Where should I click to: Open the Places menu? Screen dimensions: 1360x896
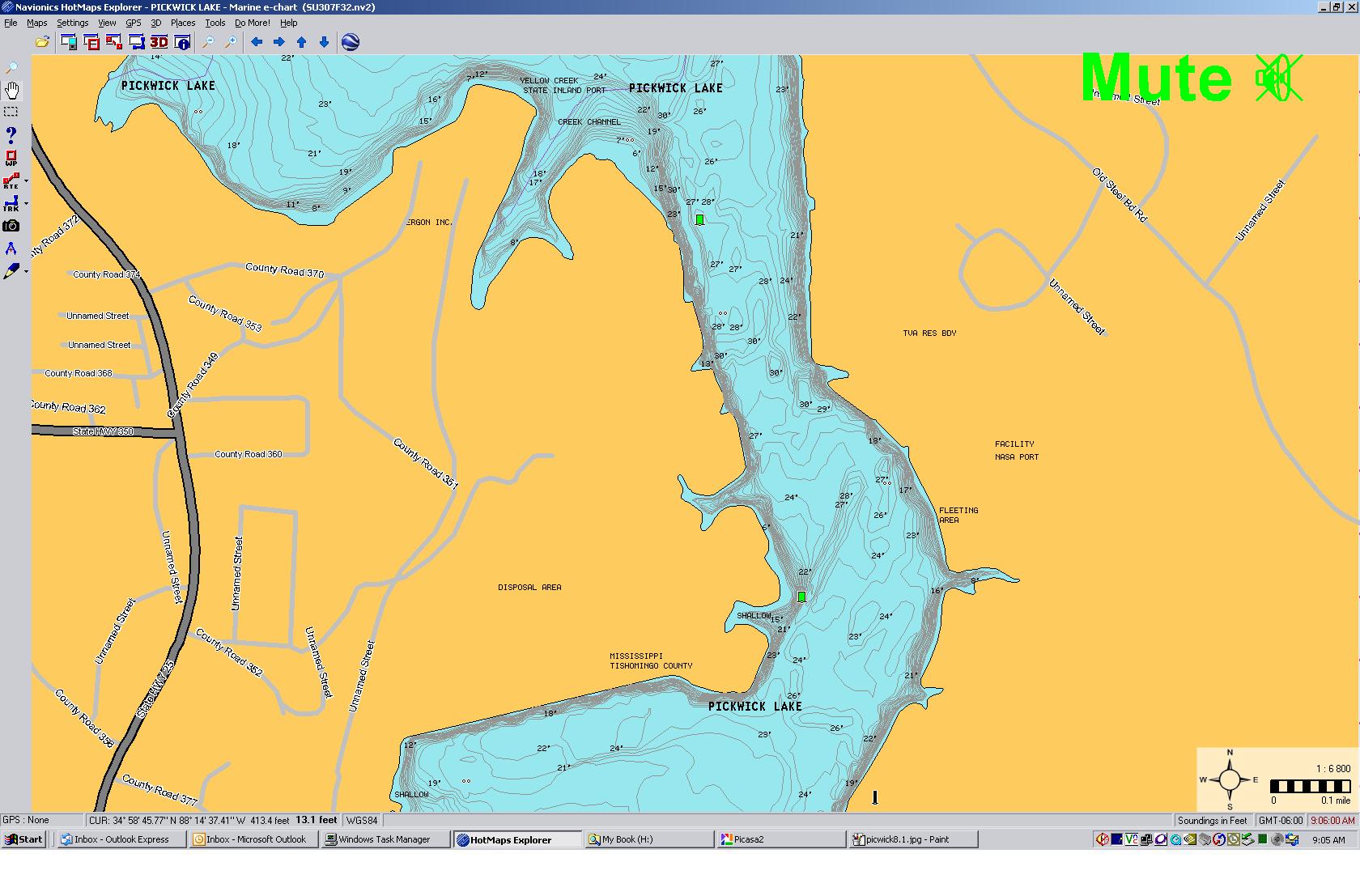click(182, 23)
